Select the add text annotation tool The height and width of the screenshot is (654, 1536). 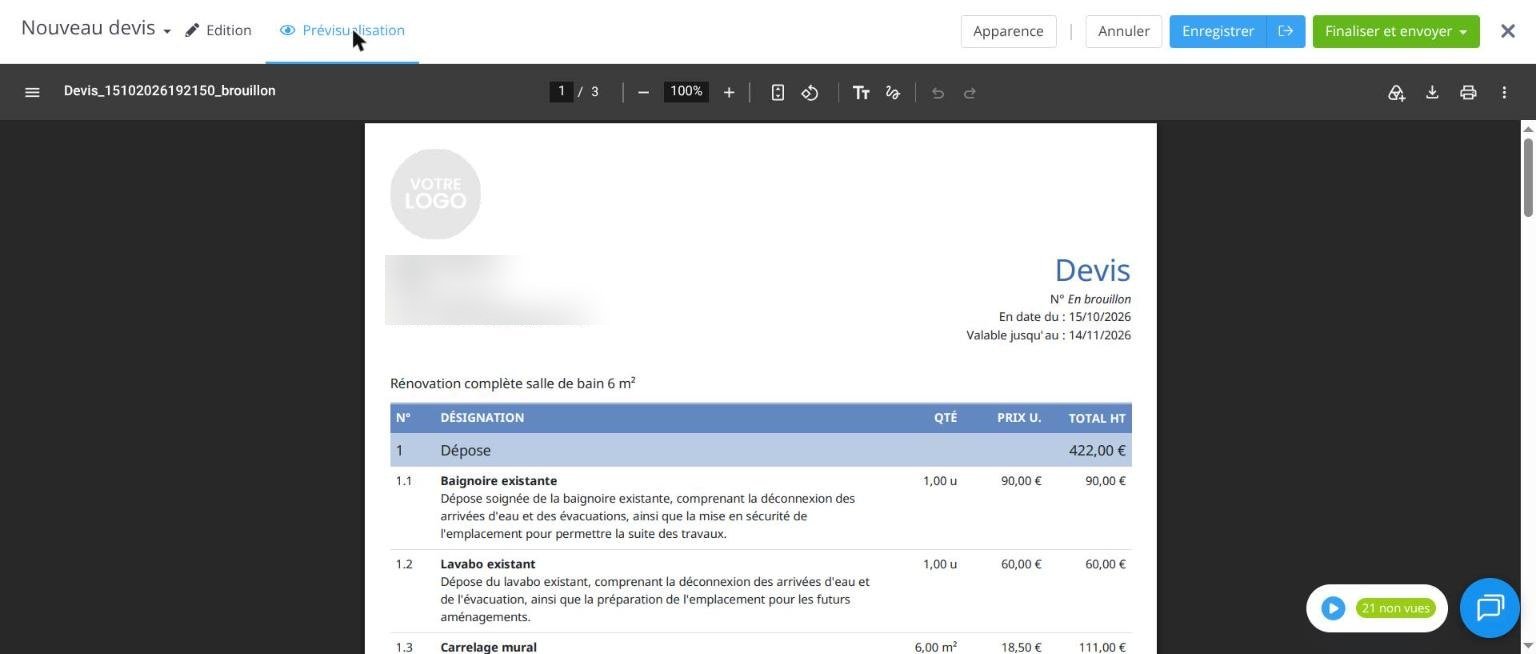pyautogui.click(x=861, y=92)
